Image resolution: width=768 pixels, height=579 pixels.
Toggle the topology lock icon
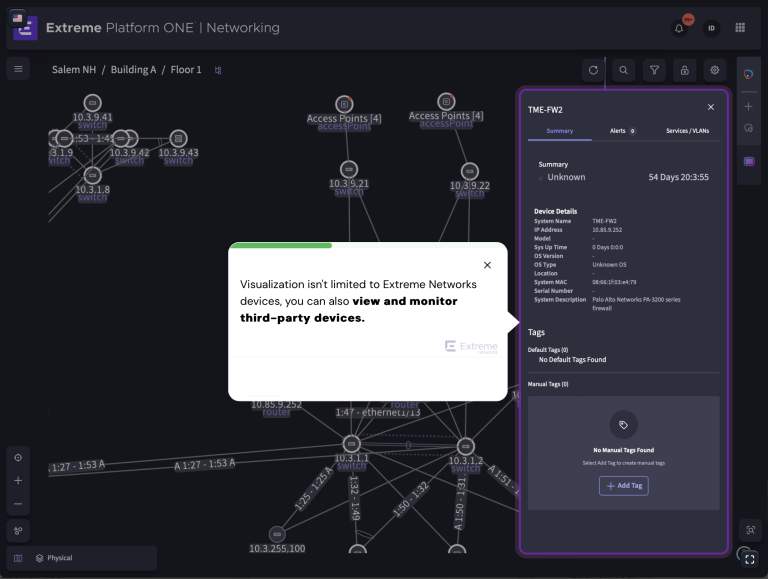pyautogui.click(x=684, y=71)
